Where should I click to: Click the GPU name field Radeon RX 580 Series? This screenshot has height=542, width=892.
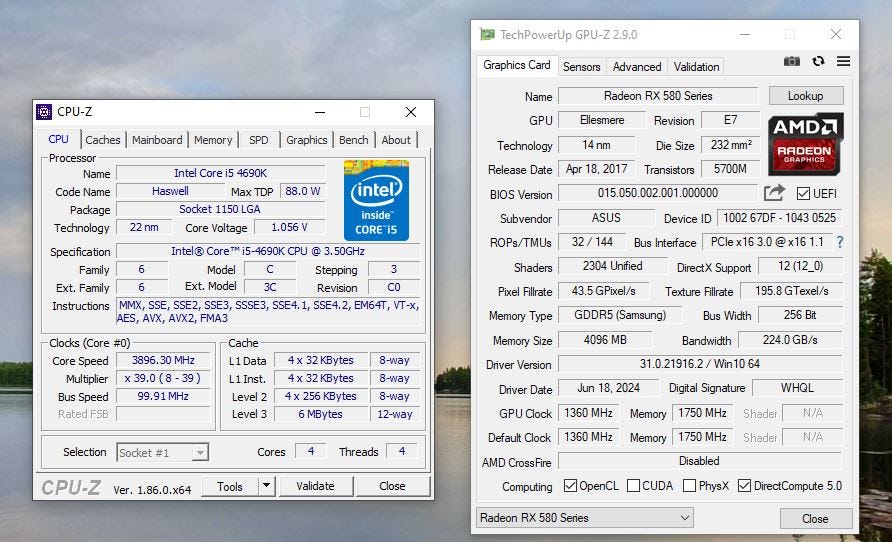click(658, 96)
